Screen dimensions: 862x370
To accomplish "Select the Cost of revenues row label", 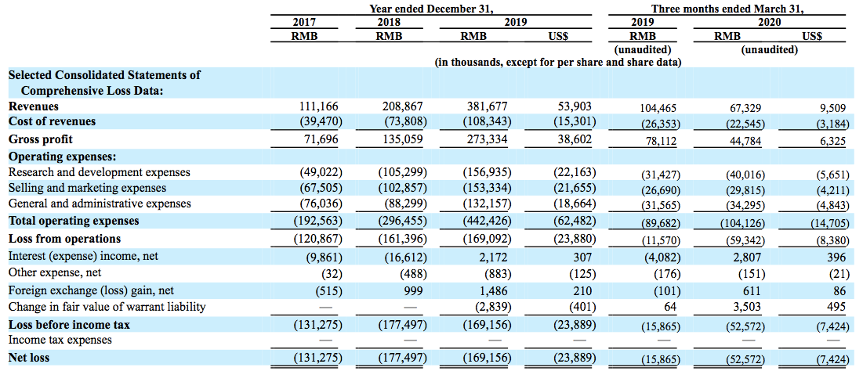I will [52, 122].
